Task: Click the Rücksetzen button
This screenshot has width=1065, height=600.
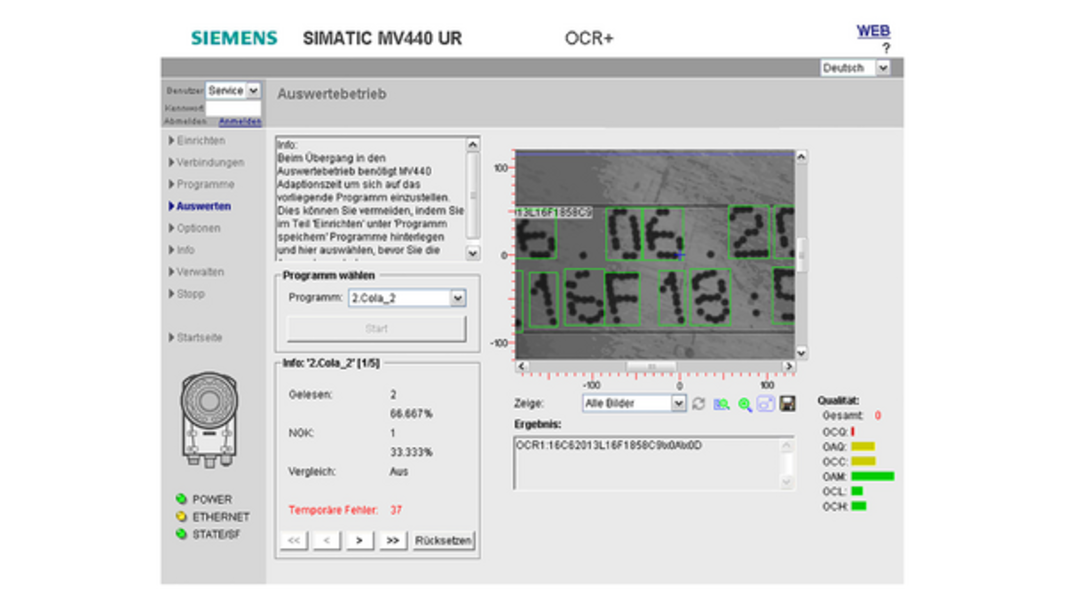Action: [444, 540]
